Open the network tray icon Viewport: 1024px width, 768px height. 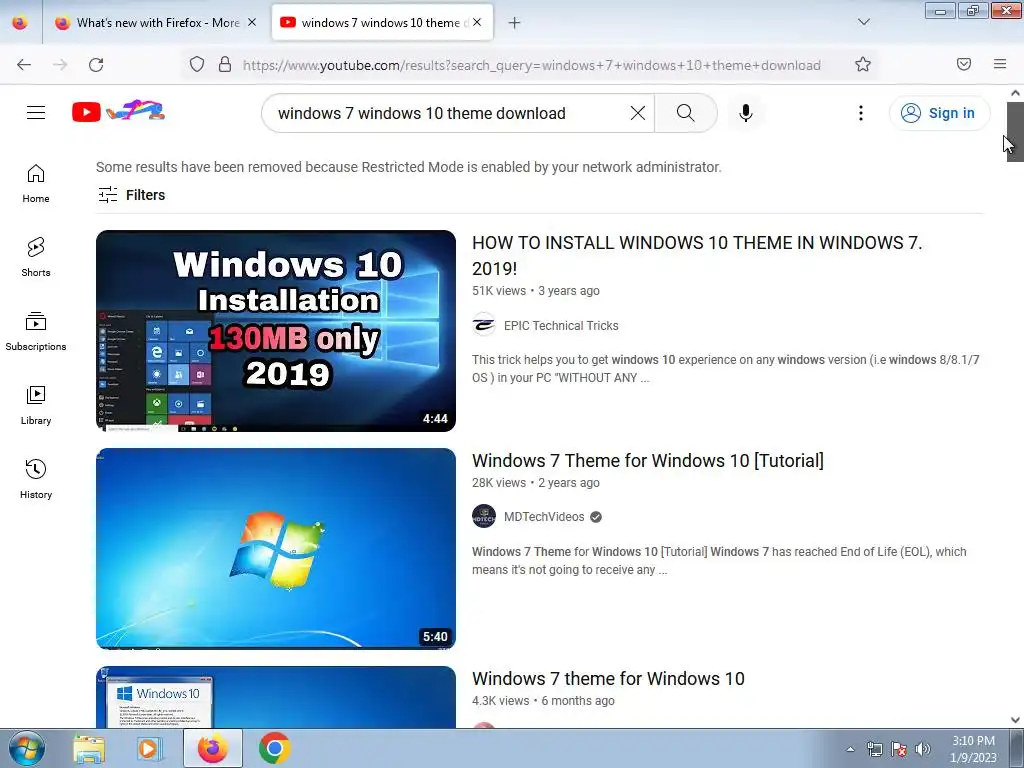(x=874, y=749)
